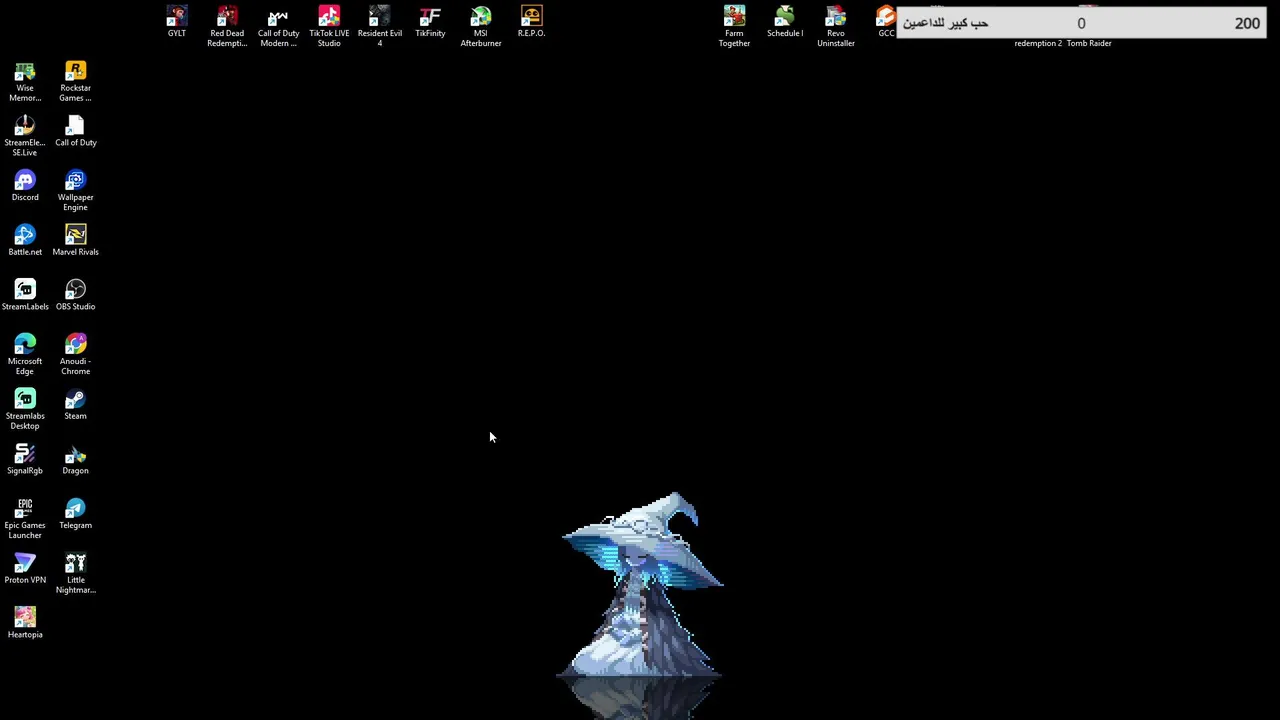The image size is (1280, 720).
Task: Open the Call of Duty file icon
Action: coord(75,131)
